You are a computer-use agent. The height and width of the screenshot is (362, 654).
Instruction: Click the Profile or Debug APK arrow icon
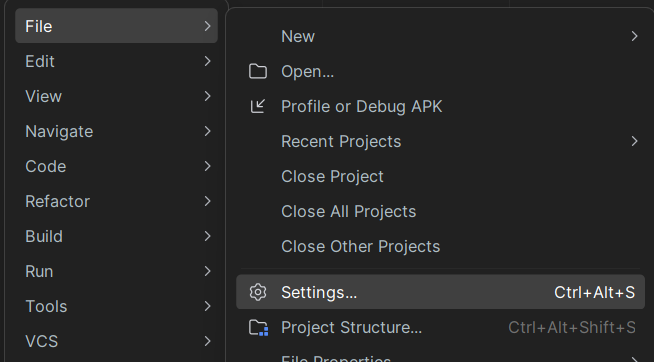pos(258,106)
